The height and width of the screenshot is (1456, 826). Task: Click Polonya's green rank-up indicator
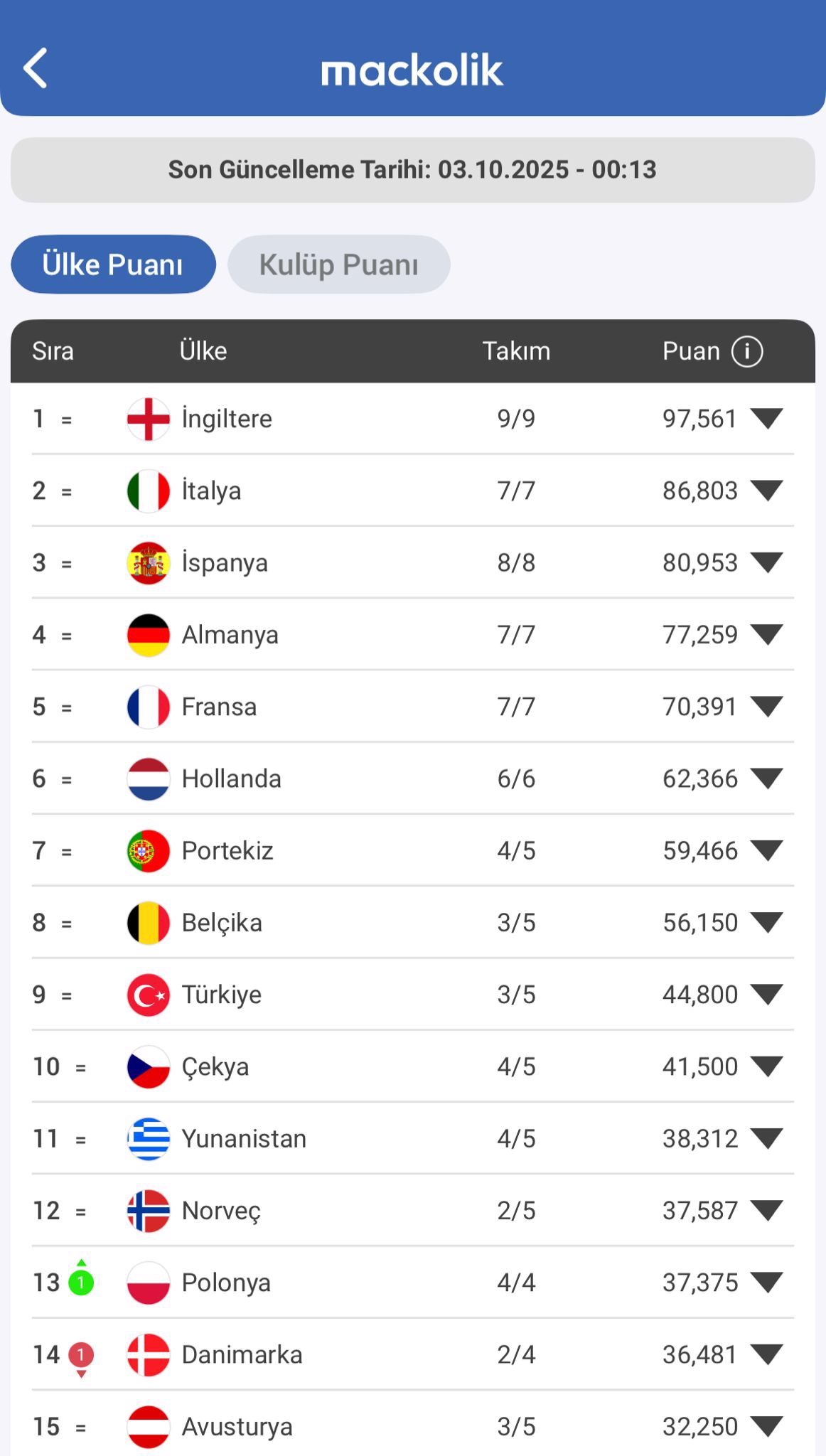coord(81,1281)
